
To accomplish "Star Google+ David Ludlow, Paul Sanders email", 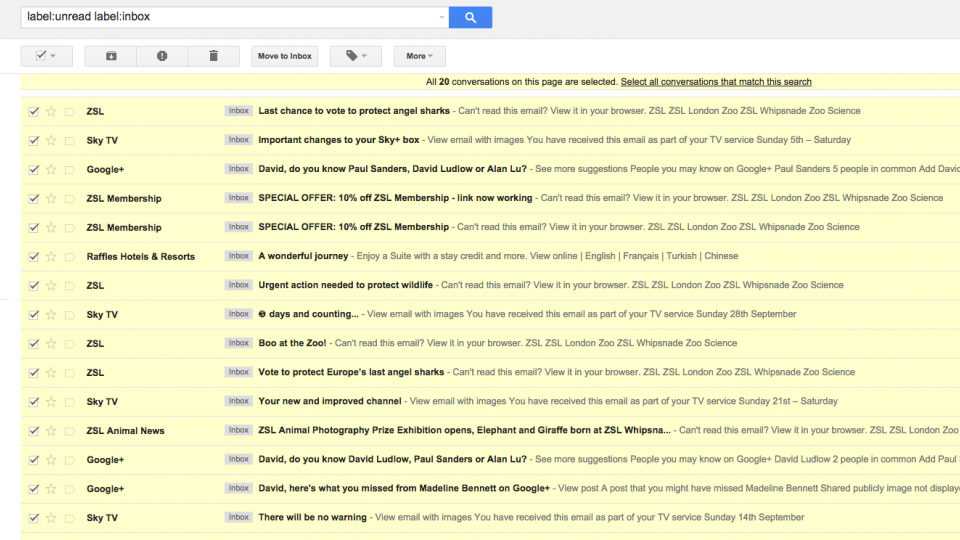I will point(51,460).
